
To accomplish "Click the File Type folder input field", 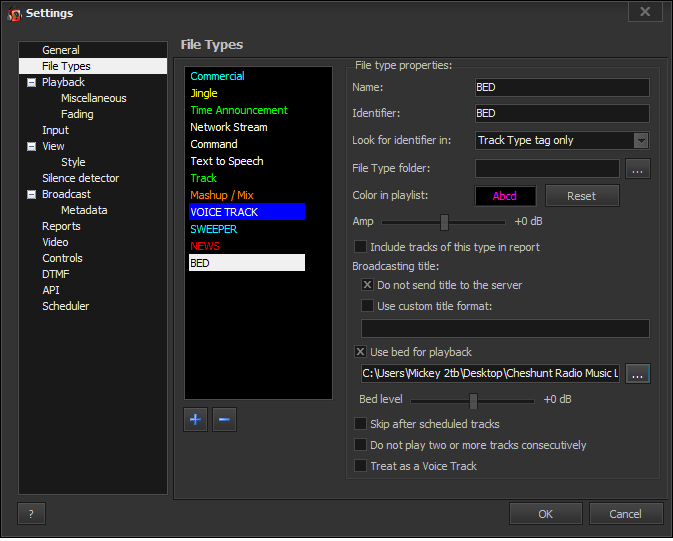I will (547, 170).
